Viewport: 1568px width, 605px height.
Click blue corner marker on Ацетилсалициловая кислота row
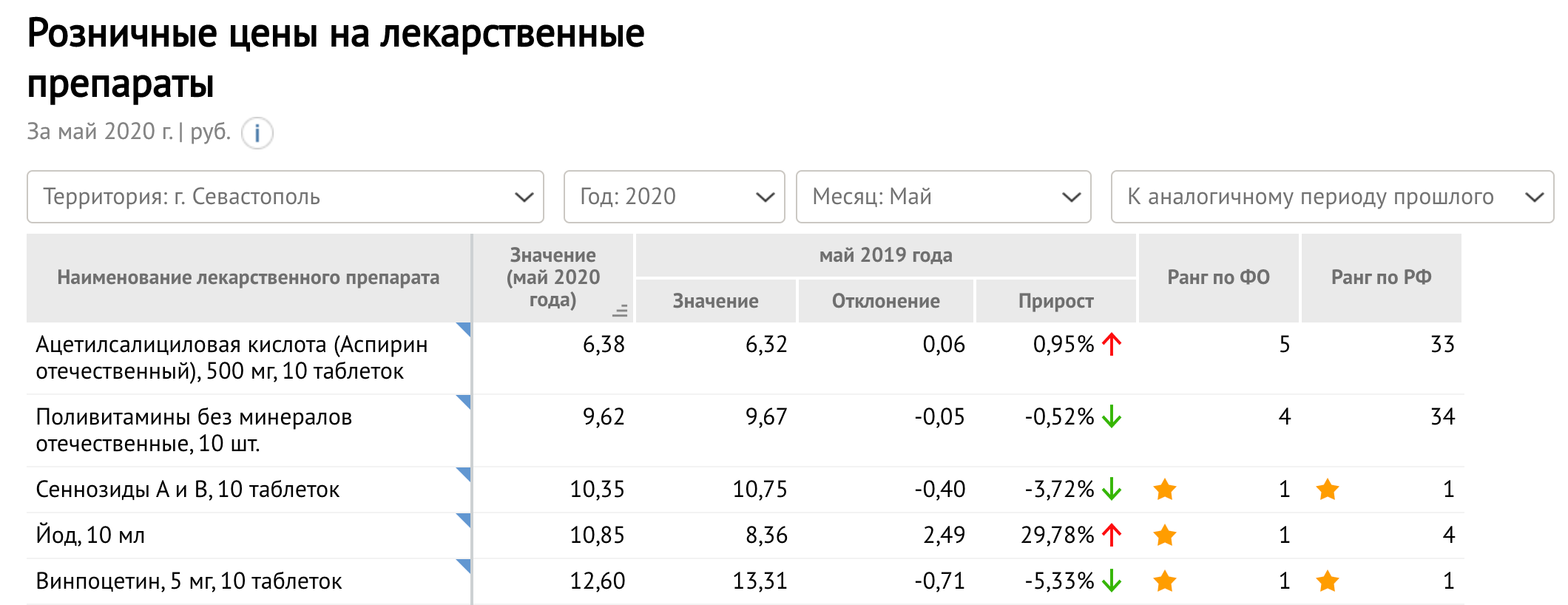tap(464, 329)
